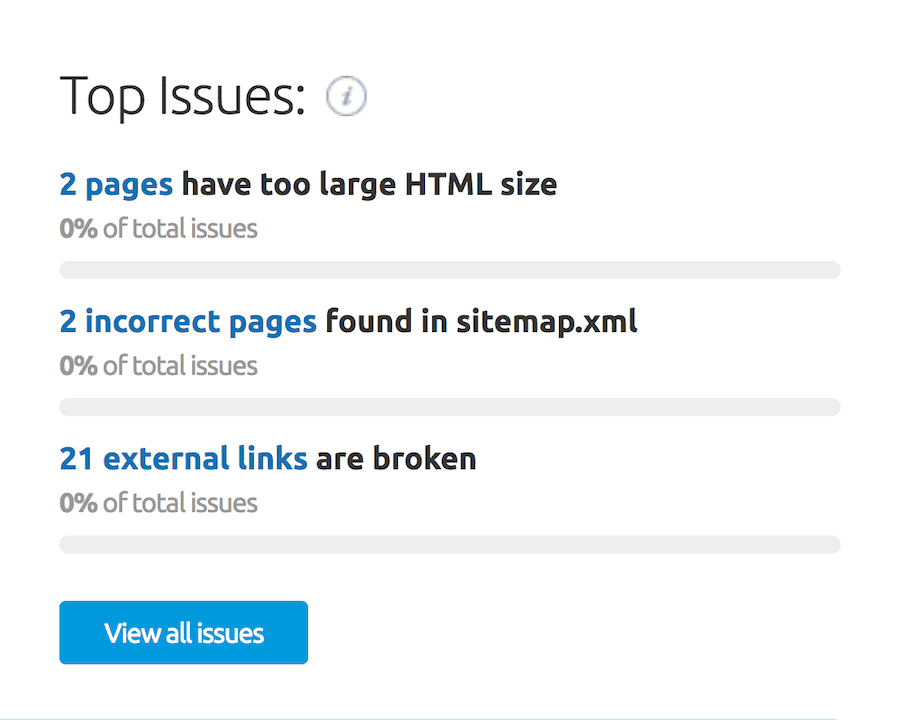Click 'of total issues' caption below HTML size

[x=180, y=229]
